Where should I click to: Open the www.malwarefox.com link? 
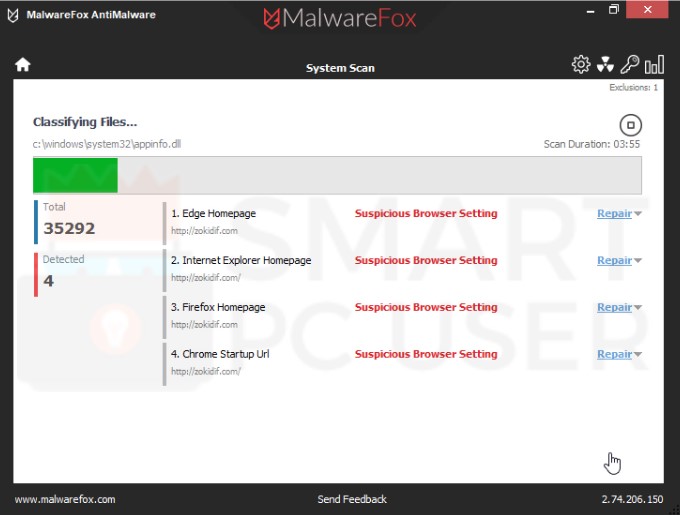point(65,499)
